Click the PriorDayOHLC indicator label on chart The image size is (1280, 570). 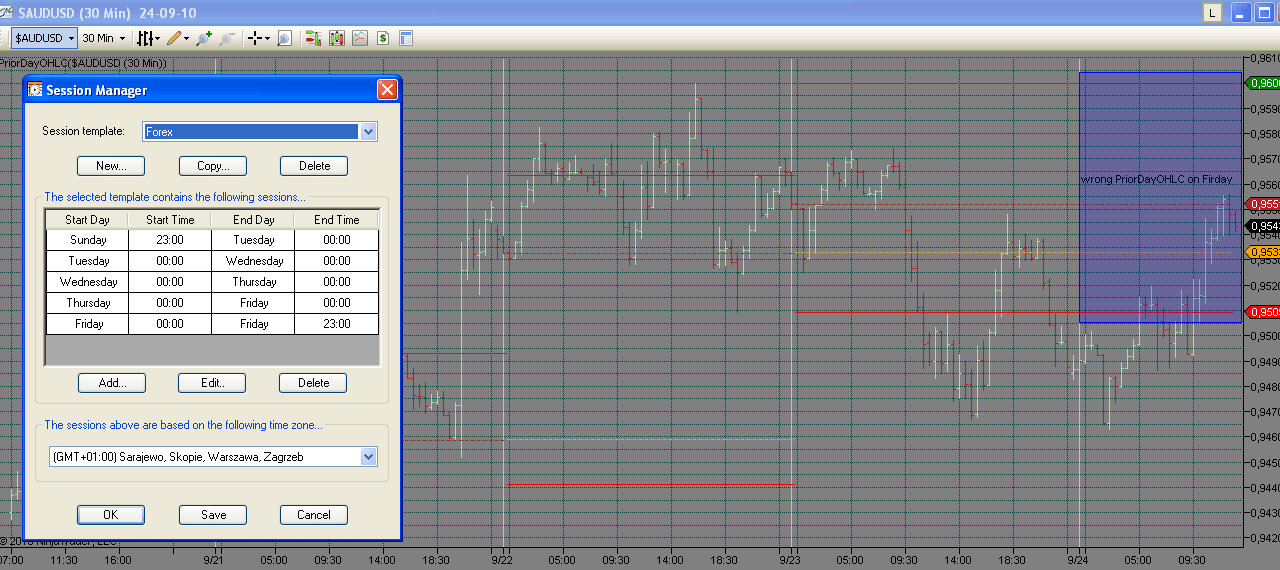(x=83, y=63)
